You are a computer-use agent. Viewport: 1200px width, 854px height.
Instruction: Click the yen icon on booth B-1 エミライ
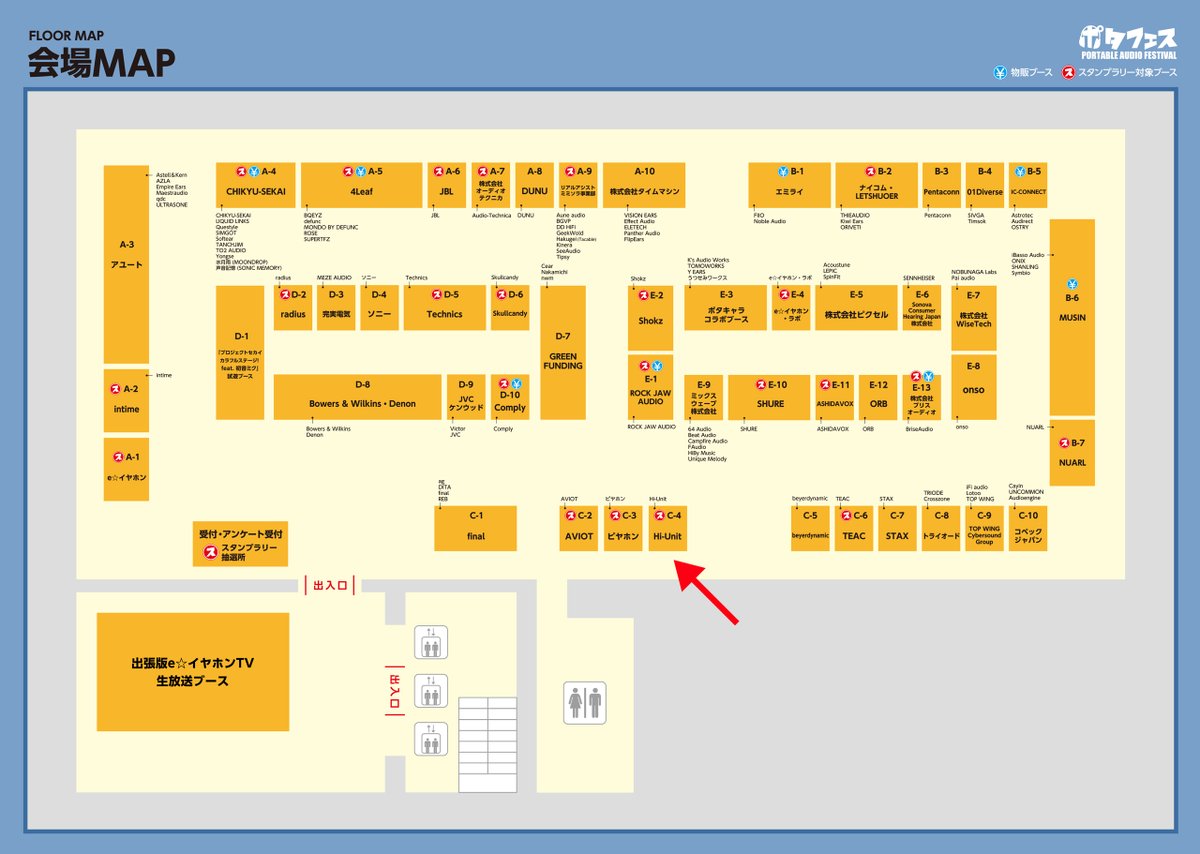tap(781, 171)
